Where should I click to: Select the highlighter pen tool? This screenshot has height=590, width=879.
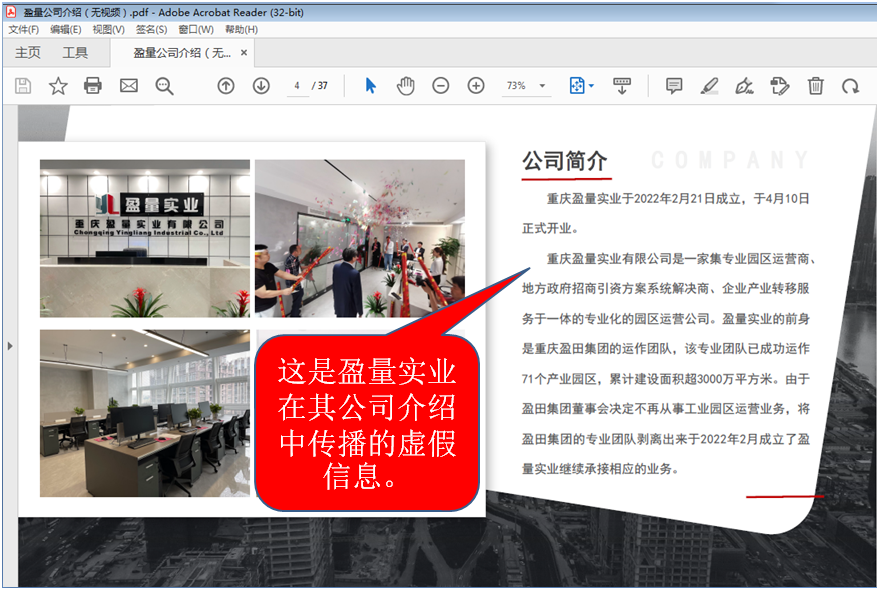(709, 86)
